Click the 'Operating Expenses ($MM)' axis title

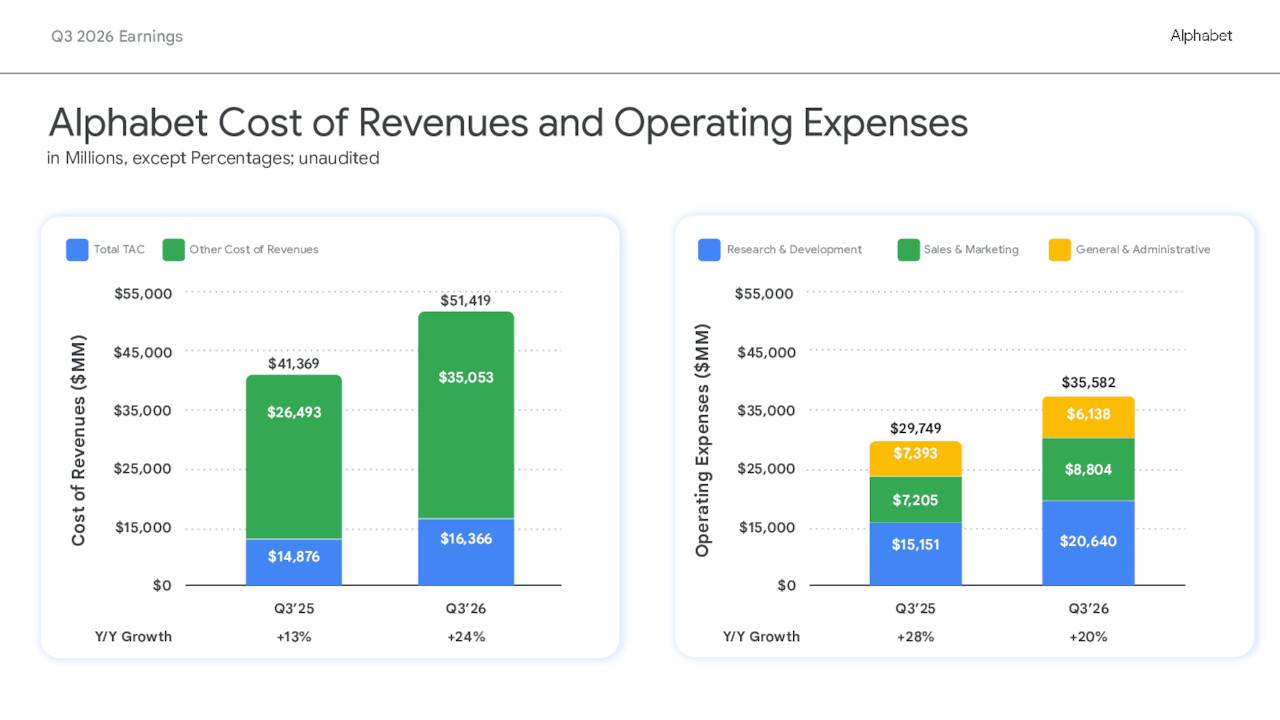pyautogui.click(x=702, y=440)
